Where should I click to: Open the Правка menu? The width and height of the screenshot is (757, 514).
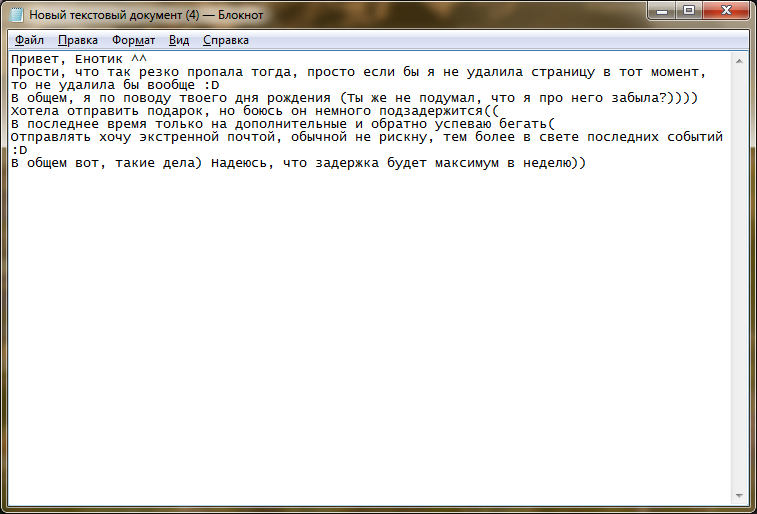78,40
